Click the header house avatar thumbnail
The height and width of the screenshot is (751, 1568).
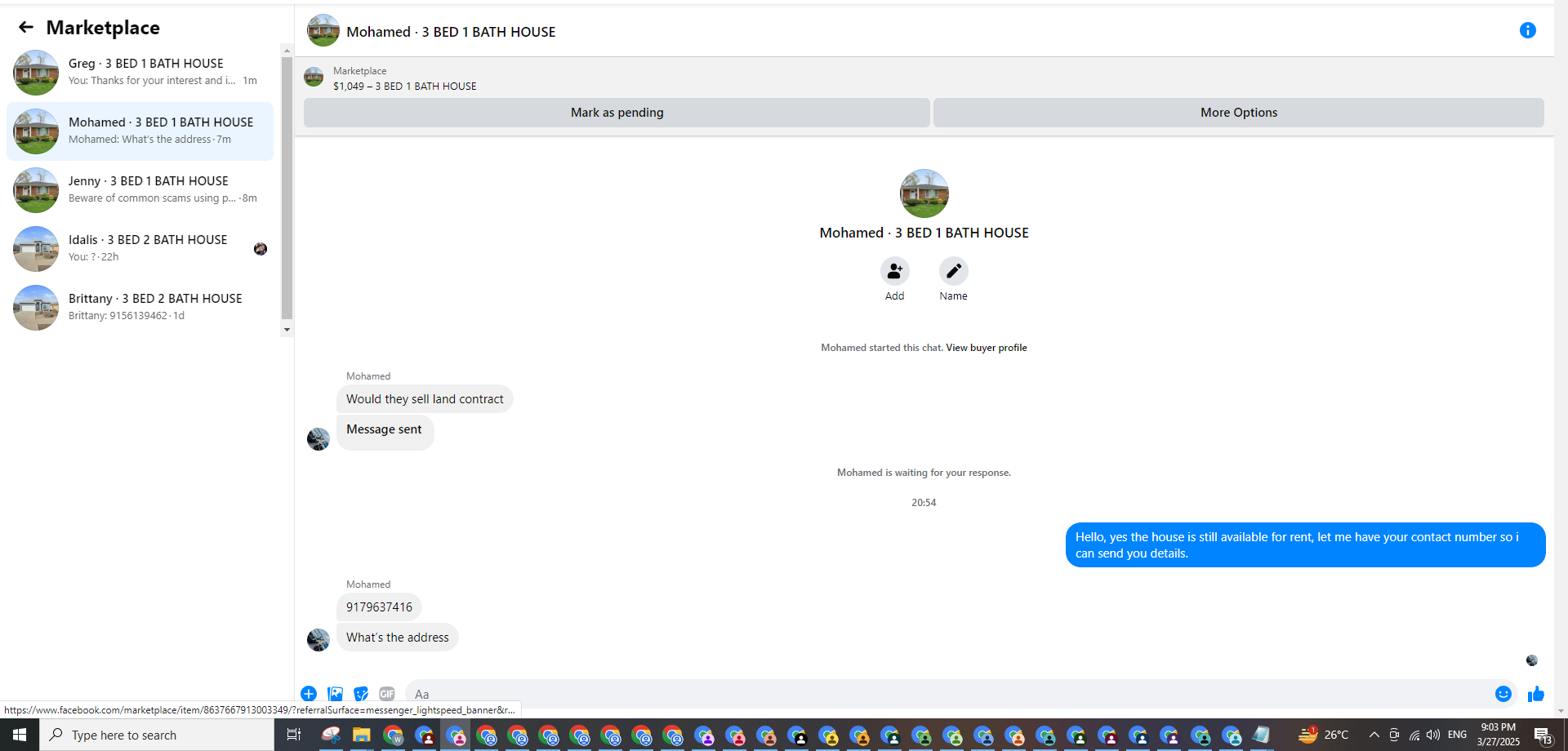323,30
